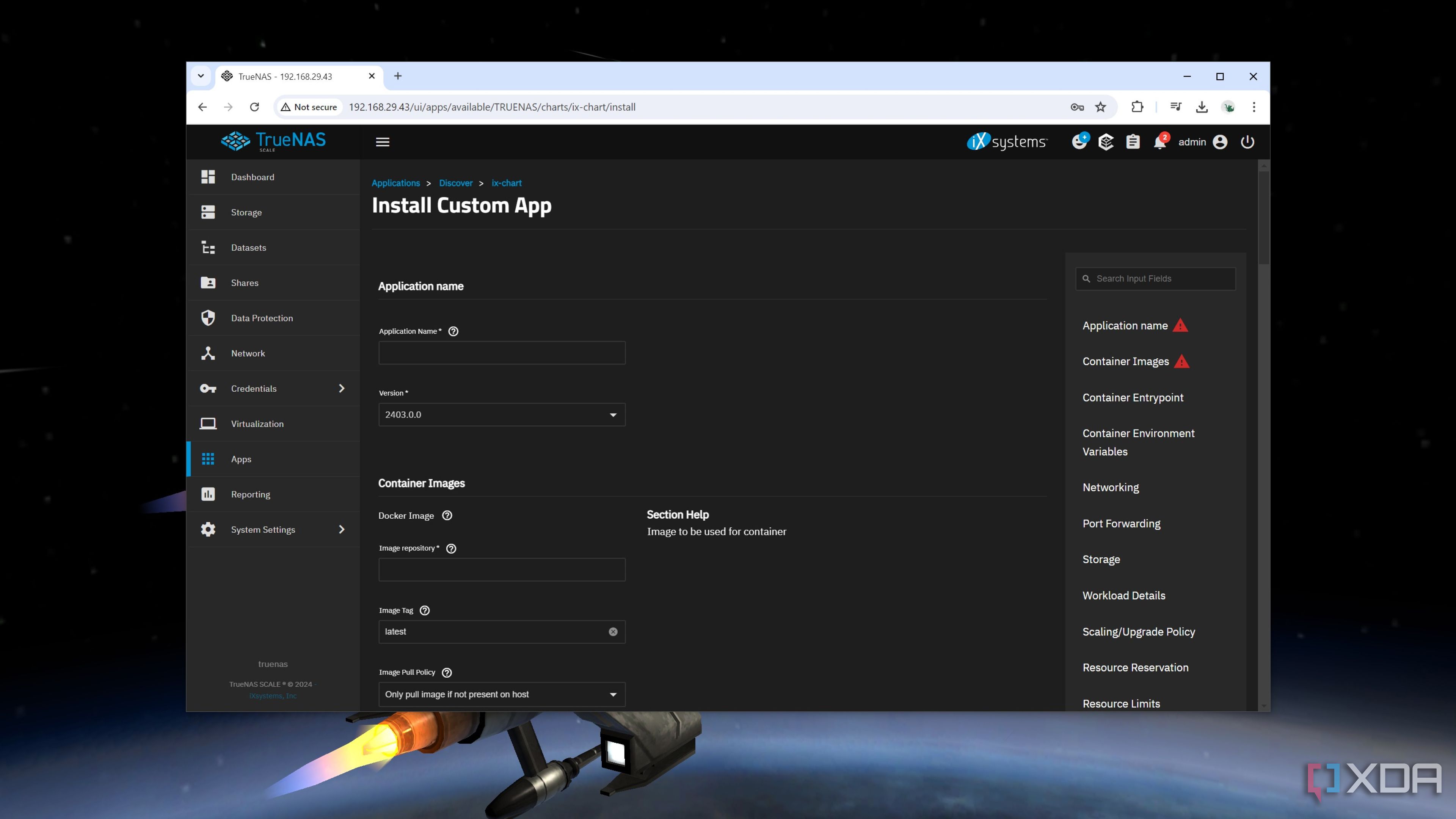Image resolution: width=1456 pixels, height=819 pixels.
Task: Toggle the hamburger sidebar menu icon
Action: [x=383, y=143]
